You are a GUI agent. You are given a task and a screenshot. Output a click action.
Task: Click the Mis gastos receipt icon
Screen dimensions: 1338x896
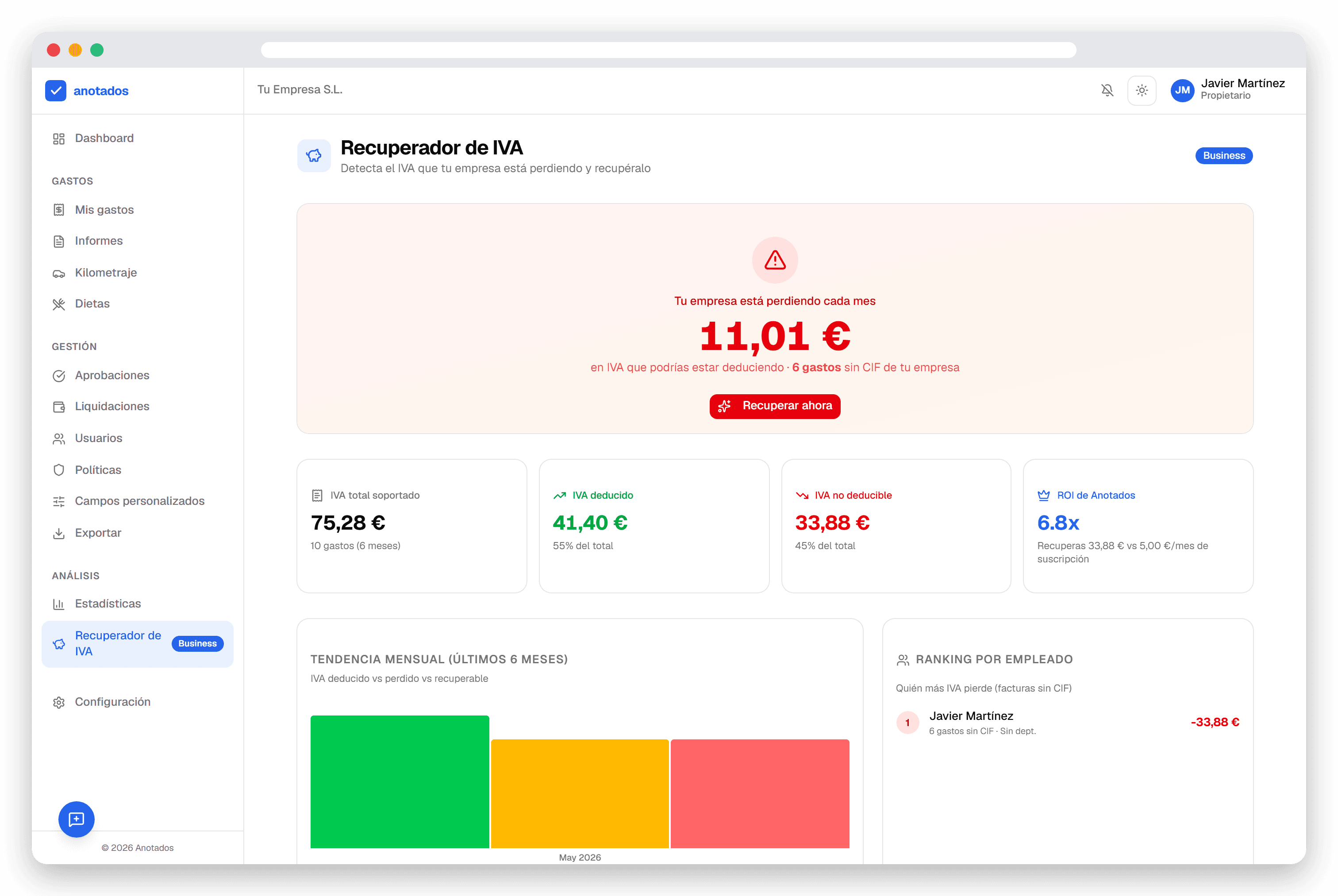[59, 210]
